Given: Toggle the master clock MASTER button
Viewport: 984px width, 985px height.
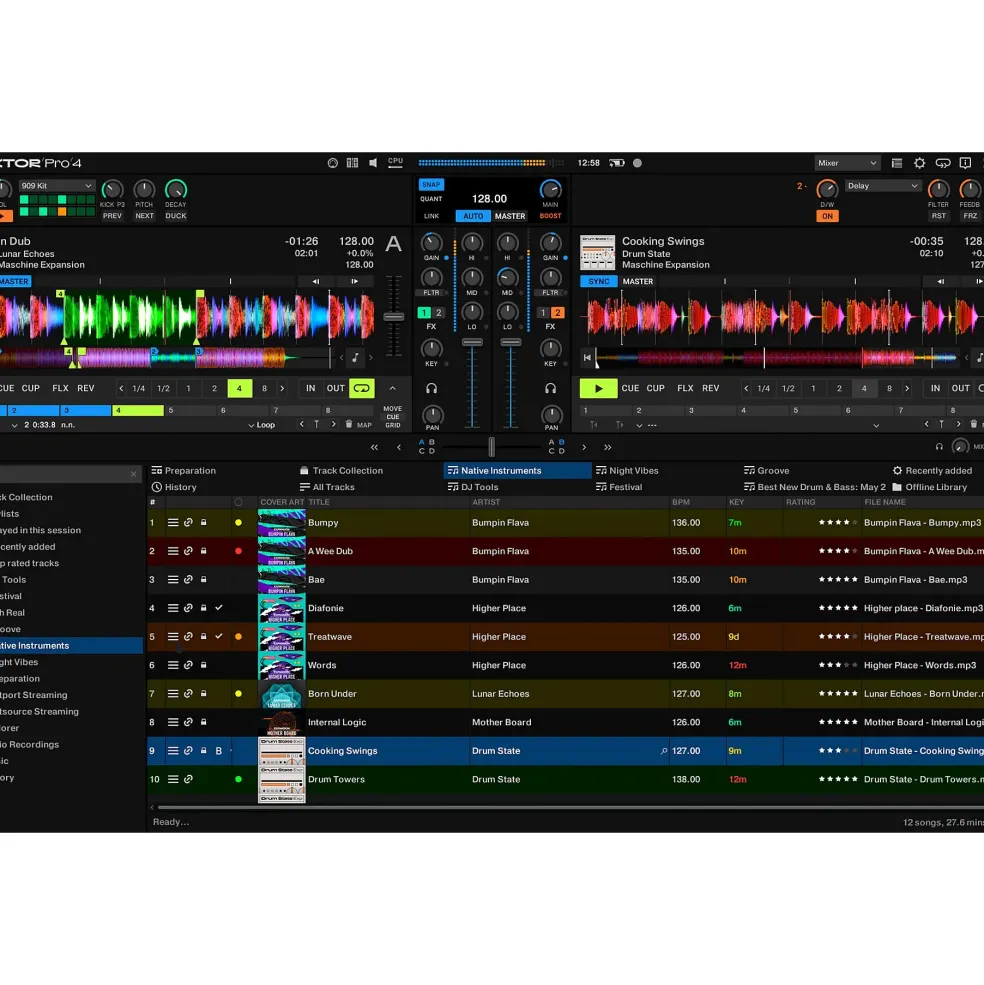Looking at the screenshot, I should 510,216.
